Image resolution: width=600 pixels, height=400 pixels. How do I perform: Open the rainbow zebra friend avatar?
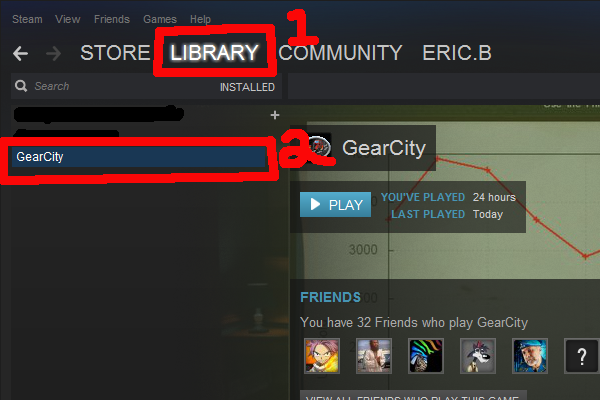426,356
